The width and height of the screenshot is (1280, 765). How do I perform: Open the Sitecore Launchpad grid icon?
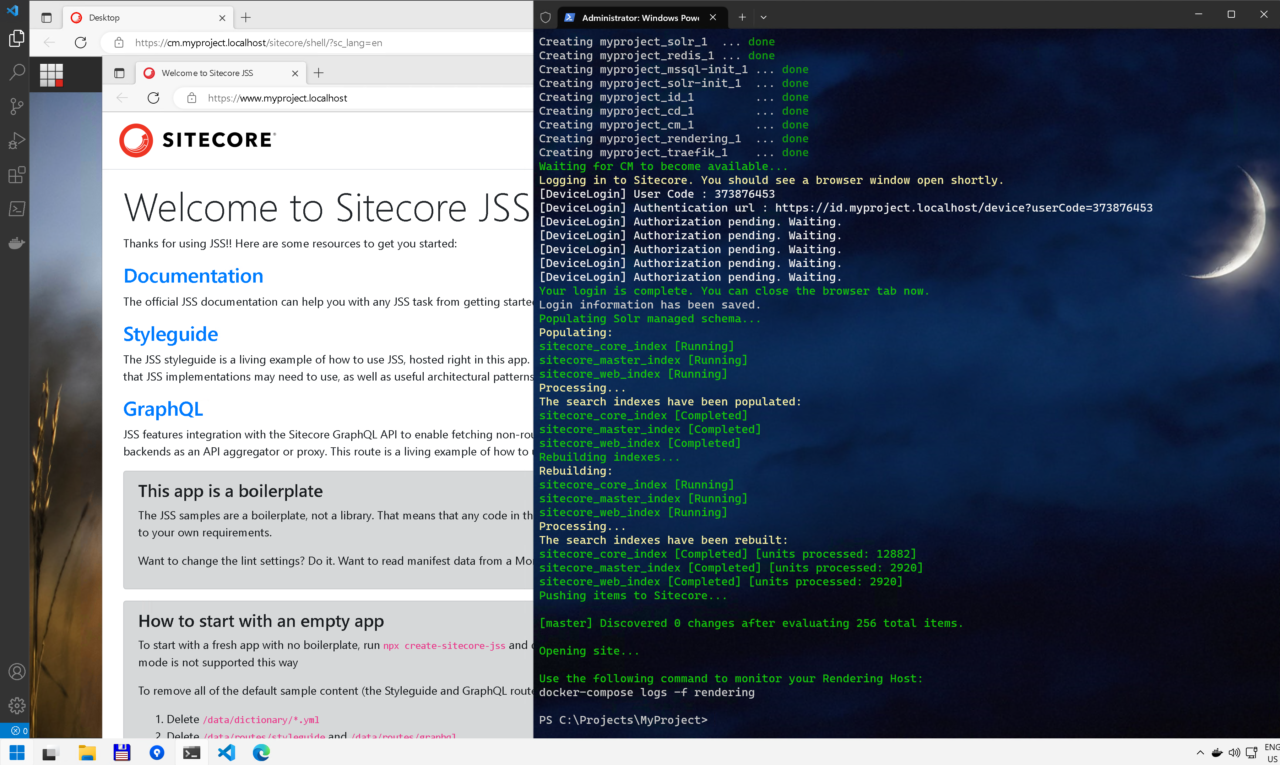(51, 72)
